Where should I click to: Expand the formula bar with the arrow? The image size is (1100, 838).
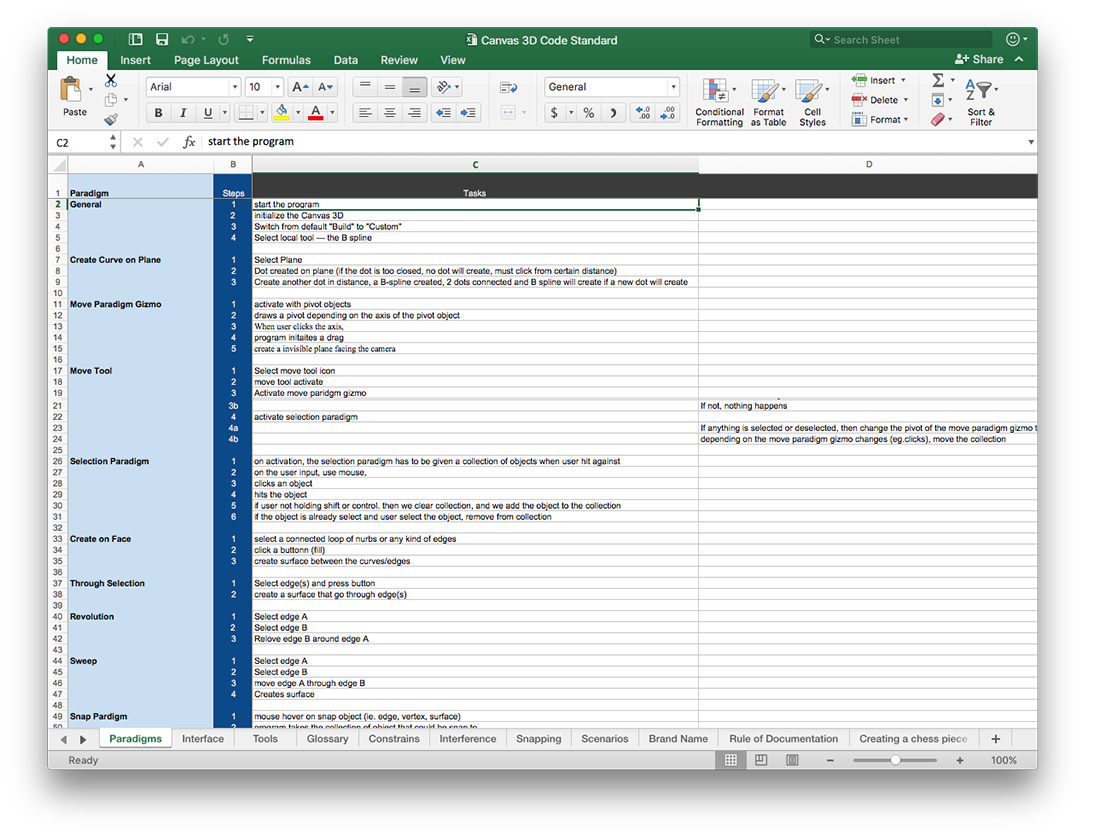tap(1031, 142)
